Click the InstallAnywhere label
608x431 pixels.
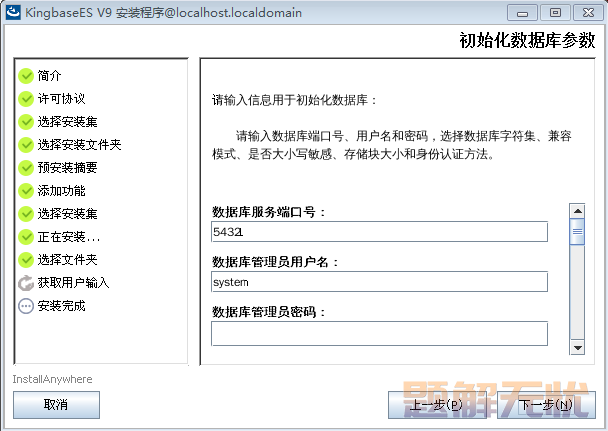(52, 379)
